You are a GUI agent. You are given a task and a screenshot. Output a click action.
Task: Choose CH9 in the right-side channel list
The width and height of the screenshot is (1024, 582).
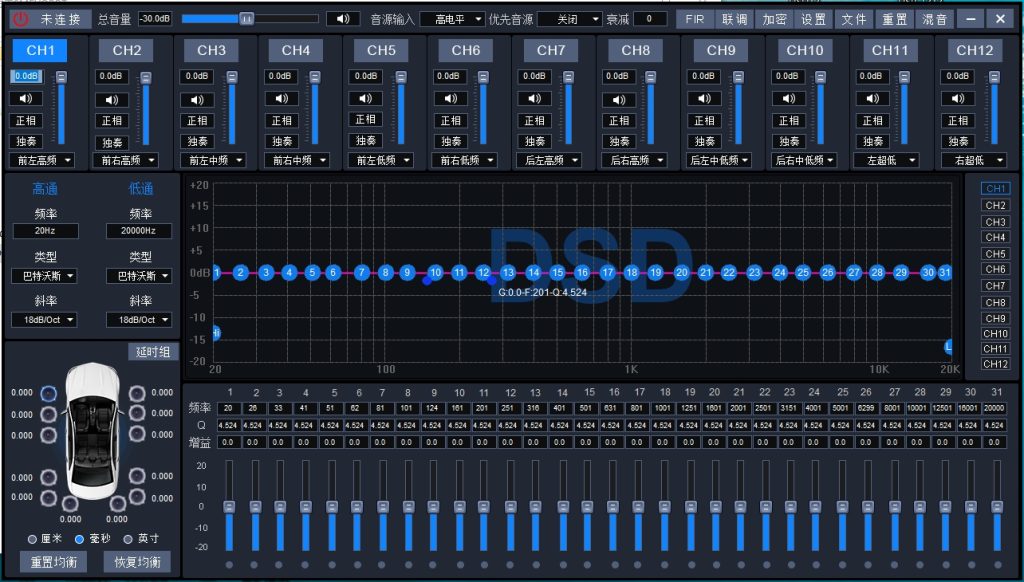tap(995, 319)
